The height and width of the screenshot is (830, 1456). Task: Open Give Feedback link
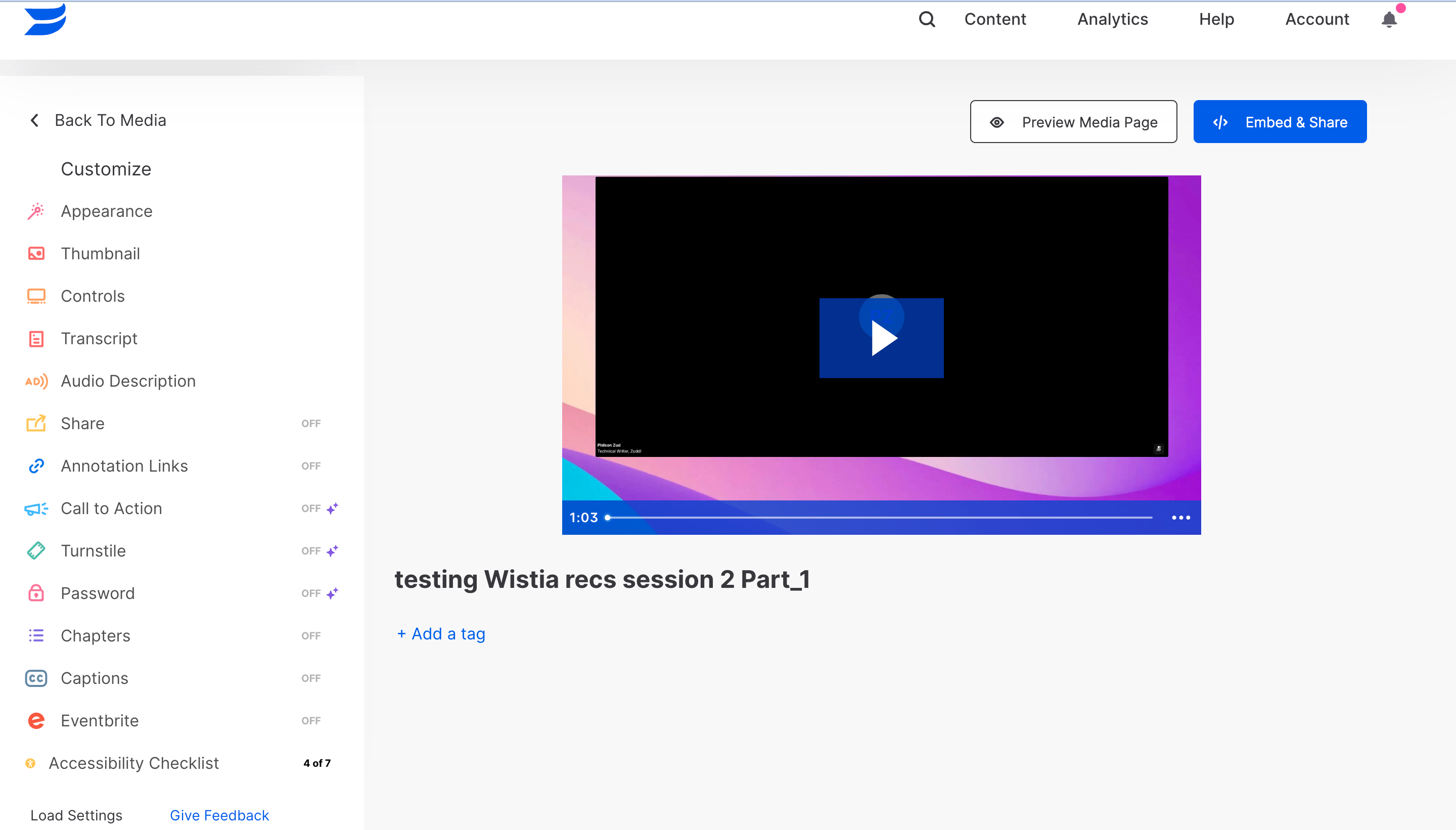[x=219, y=815]
